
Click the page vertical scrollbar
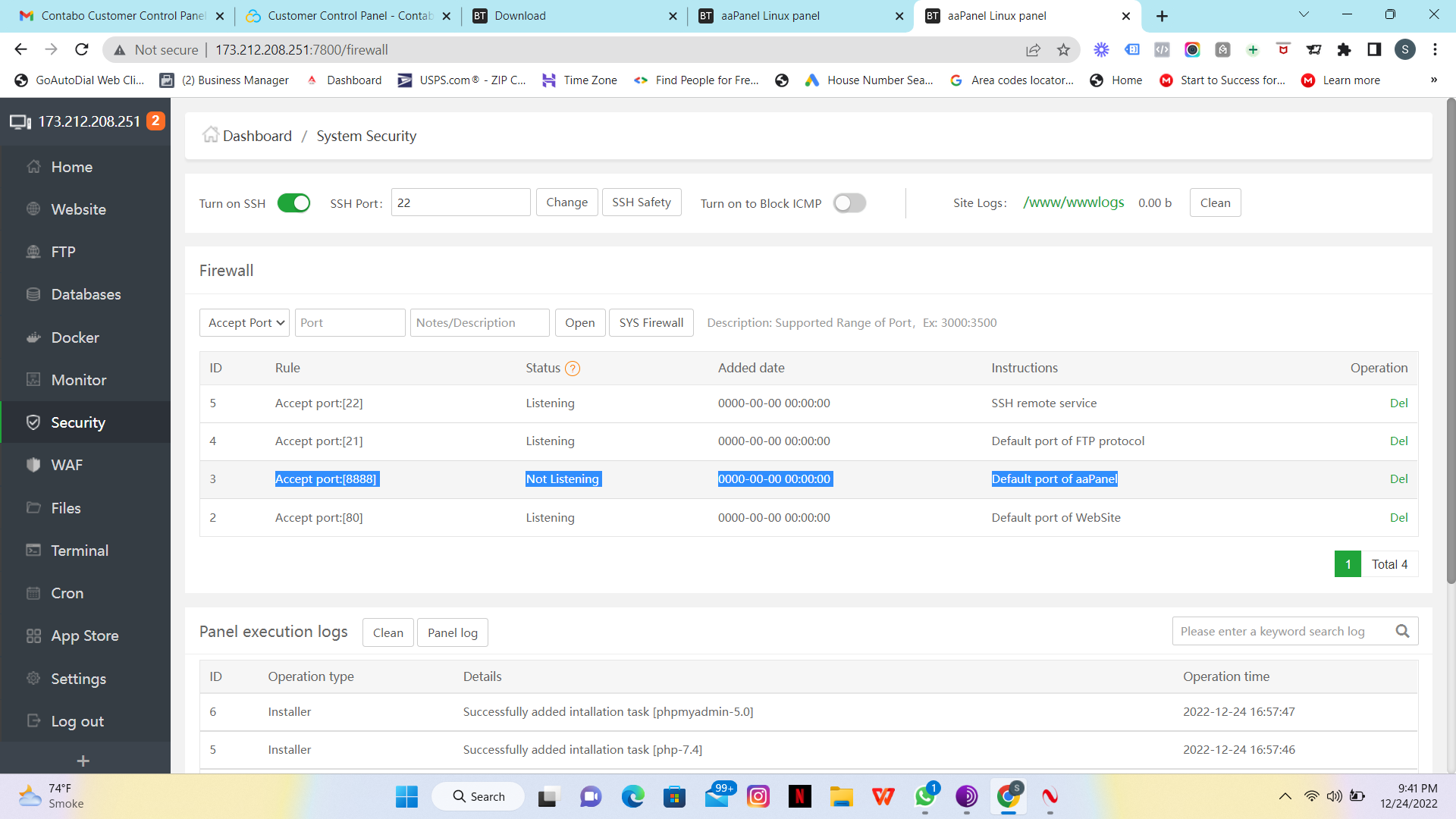(1450, 341)
